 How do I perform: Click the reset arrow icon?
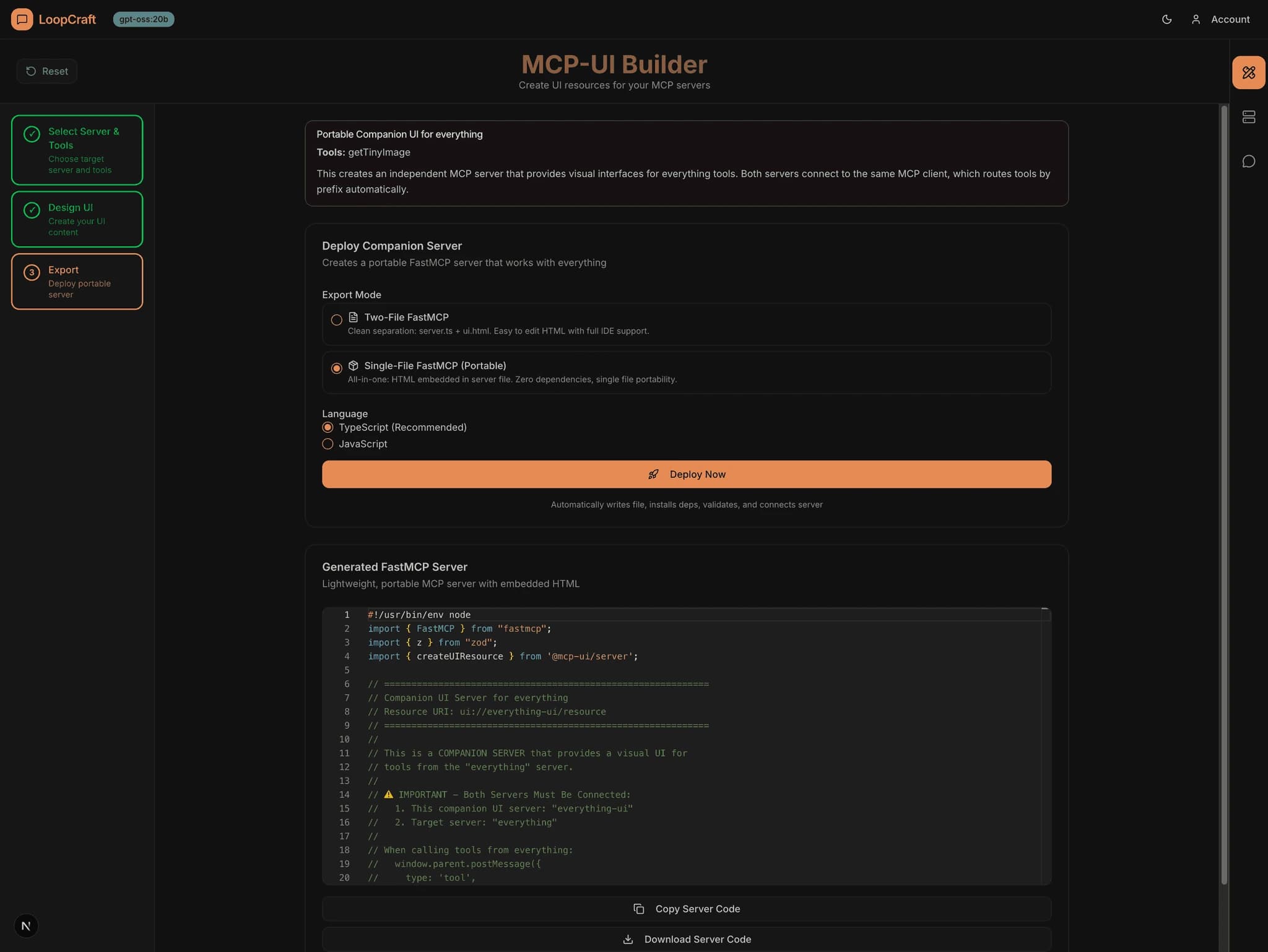pyautogui.click(x=31, y=71)
